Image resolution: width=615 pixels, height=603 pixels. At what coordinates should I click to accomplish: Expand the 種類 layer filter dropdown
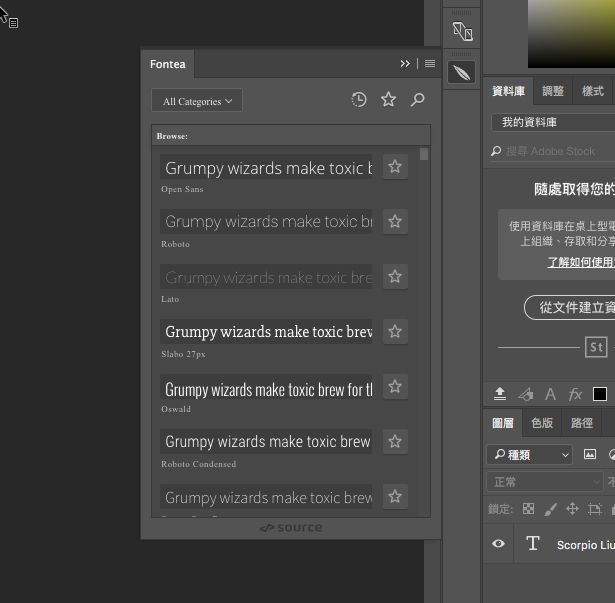tap(530, 455)
